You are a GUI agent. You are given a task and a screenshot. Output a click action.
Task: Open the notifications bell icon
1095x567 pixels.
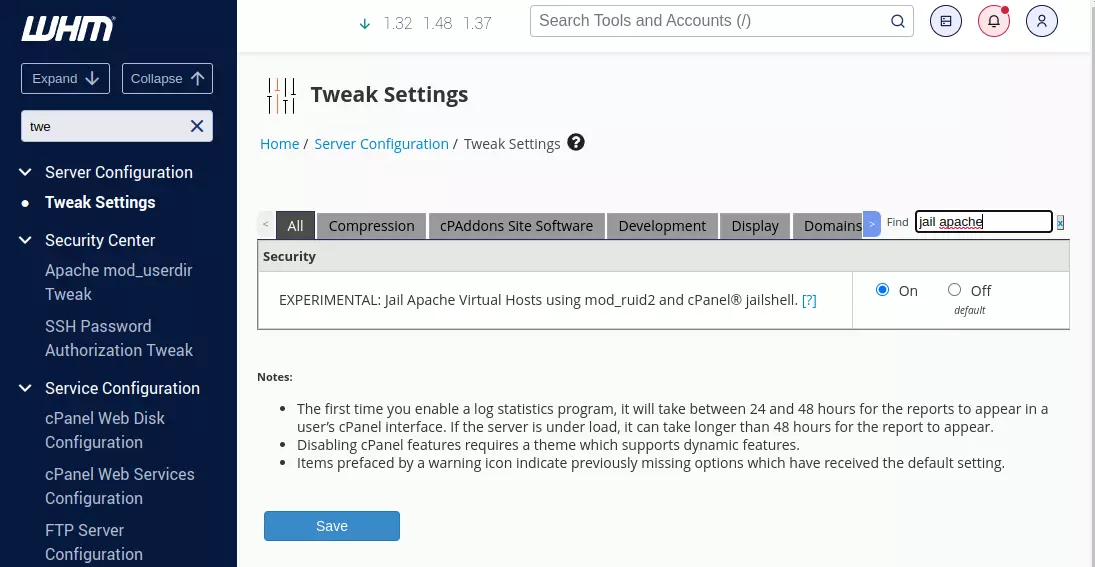tap(994, 21)
